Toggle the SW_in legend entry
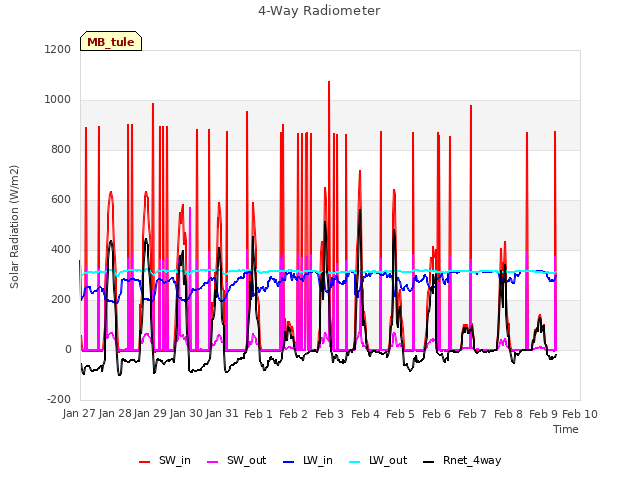Image resolution: width=640 pixels, height=480 pixels. pos(165,460)
